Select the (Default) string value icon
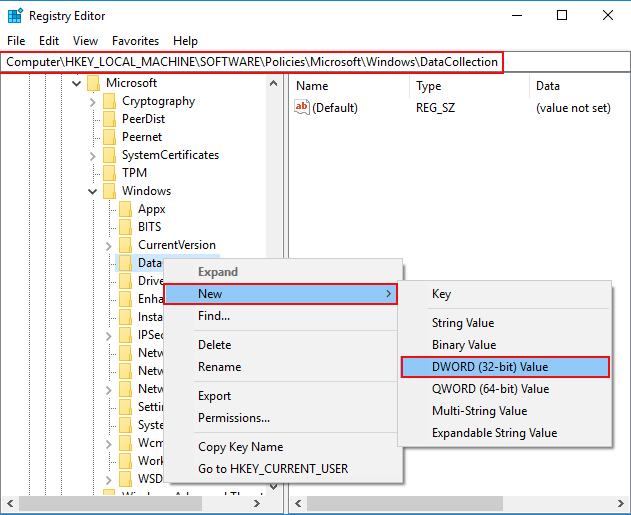The height and width of the screenshot is (515, 631). pos(301,107)
